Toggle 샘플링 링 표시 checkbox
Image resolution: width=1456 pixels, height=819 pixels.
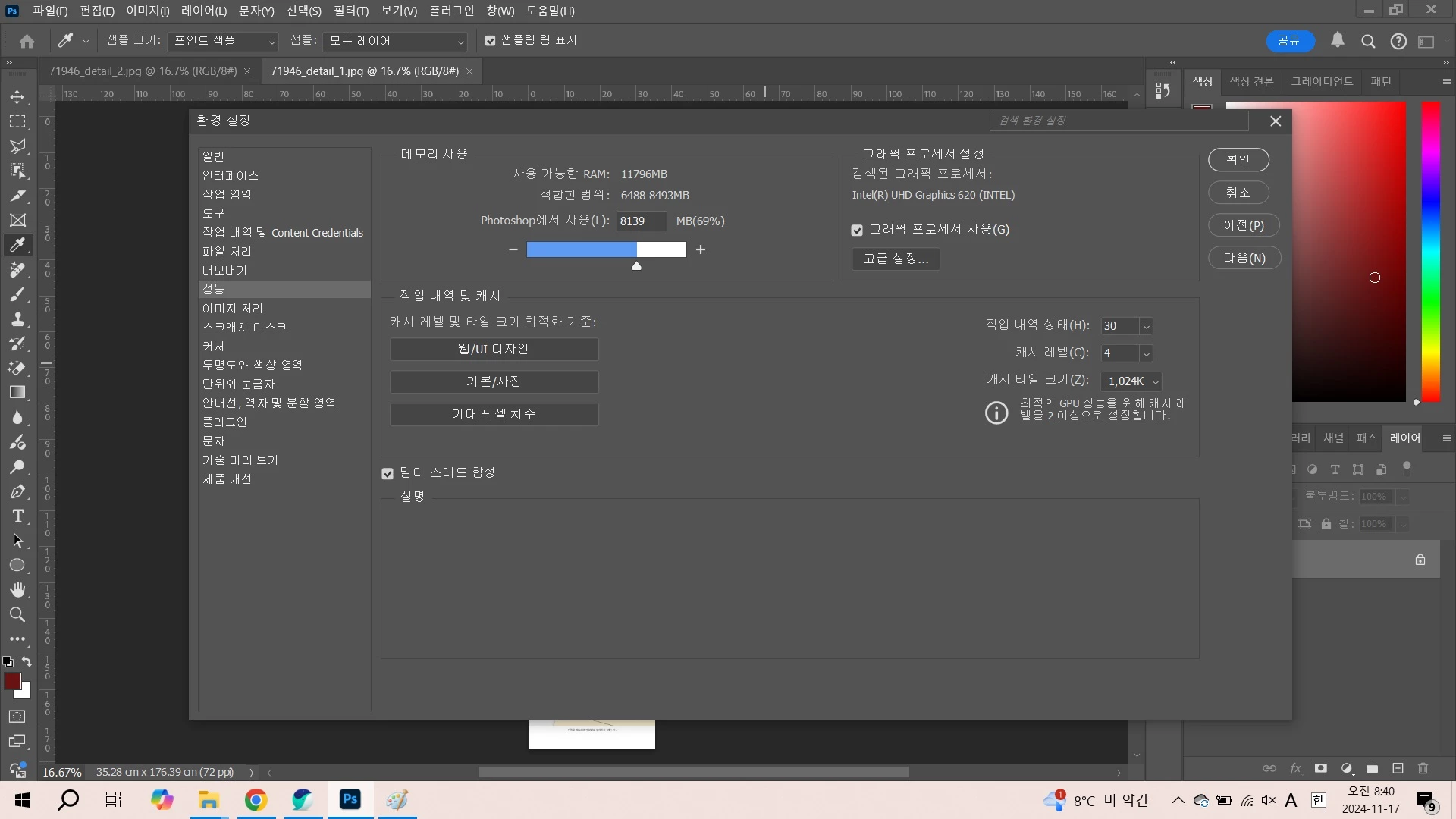490,41
